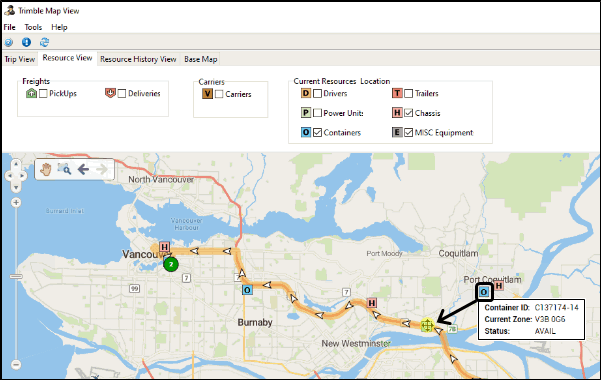601x380 pixels.
Task: Click the zoom in plus button
Action: (16, 202)
